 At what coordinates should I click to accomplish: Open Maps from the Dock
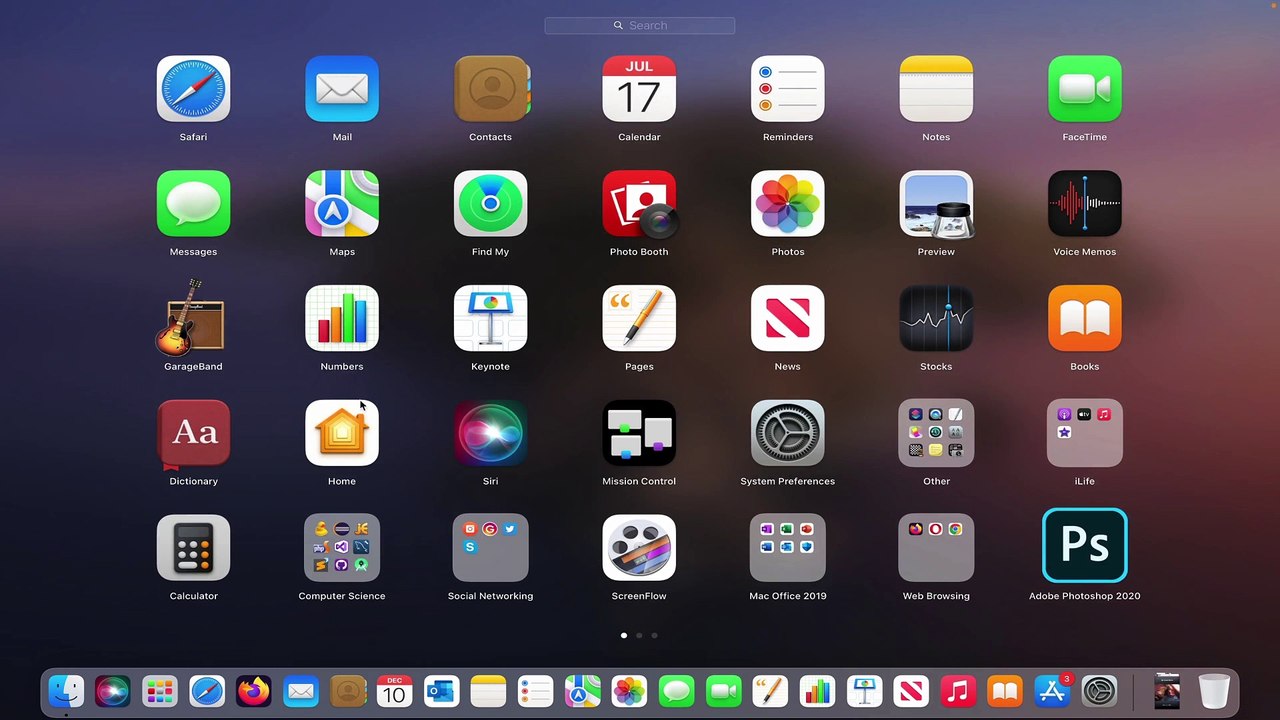point(582,691)
